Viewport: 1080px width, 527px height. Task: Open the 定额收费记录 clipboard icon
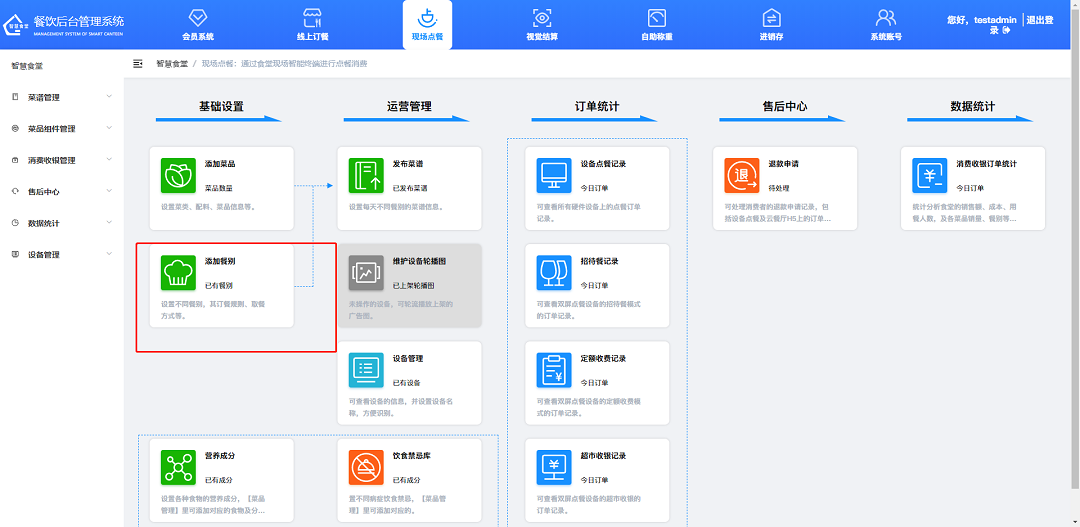point(554,370)
